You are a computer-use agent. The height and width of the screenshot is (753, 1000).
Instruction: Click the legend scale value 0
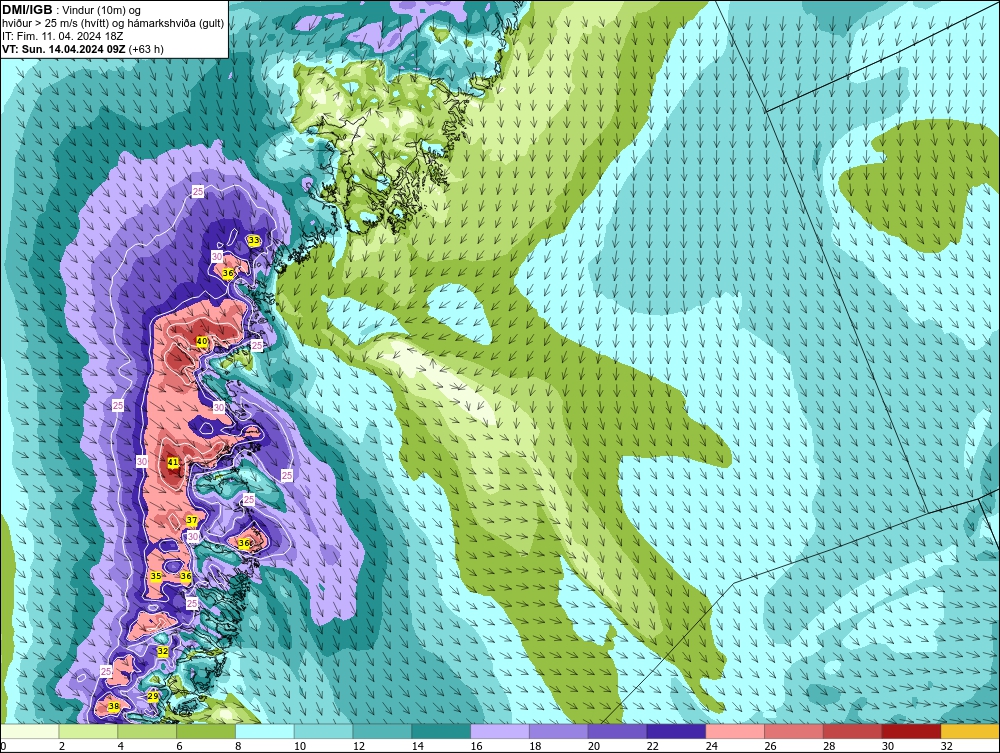click(x=3, y=745)
